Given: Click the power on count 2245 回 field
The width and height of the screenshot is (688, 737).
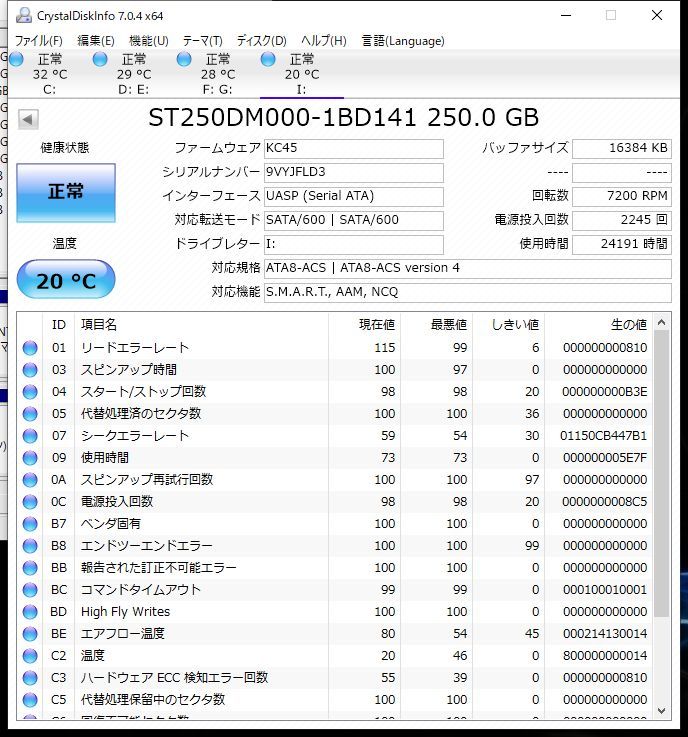Looking at the screenshot, I should point(622,220).
